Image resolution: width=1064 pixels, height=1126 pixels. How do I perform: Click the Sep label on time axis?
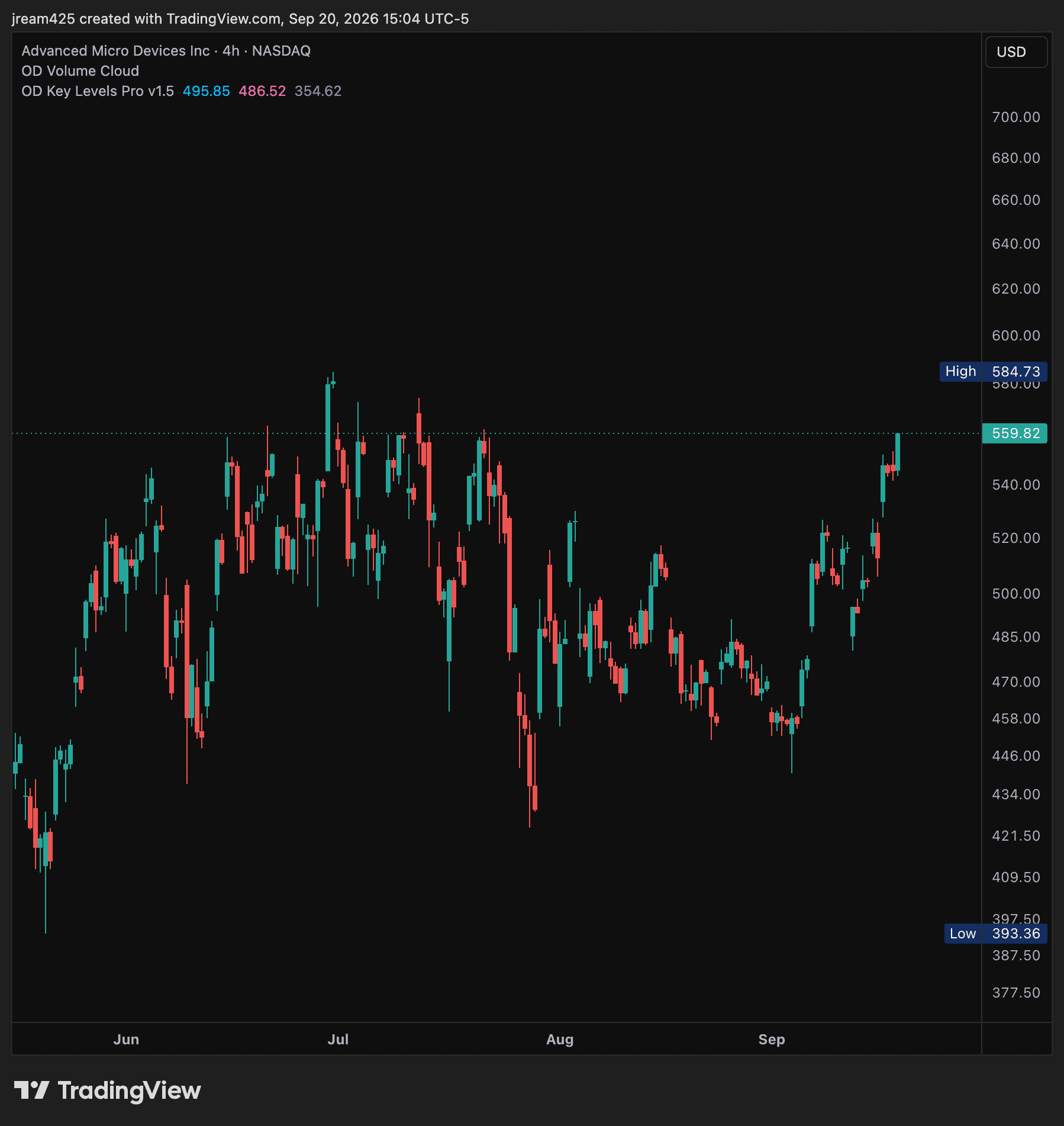pyautogui.click(x=772, y=1040)
